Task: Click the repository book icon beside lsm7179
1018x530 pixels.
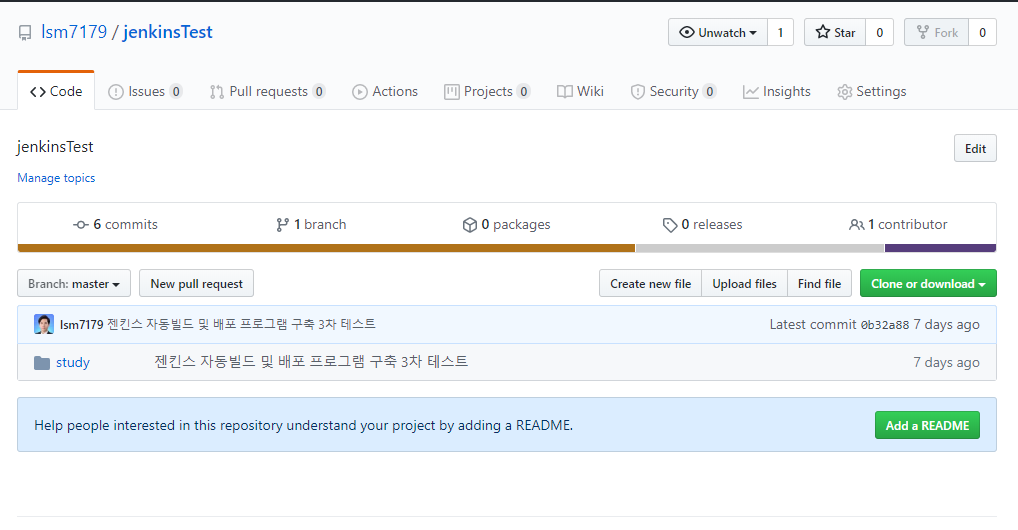Action: (25, 33)
